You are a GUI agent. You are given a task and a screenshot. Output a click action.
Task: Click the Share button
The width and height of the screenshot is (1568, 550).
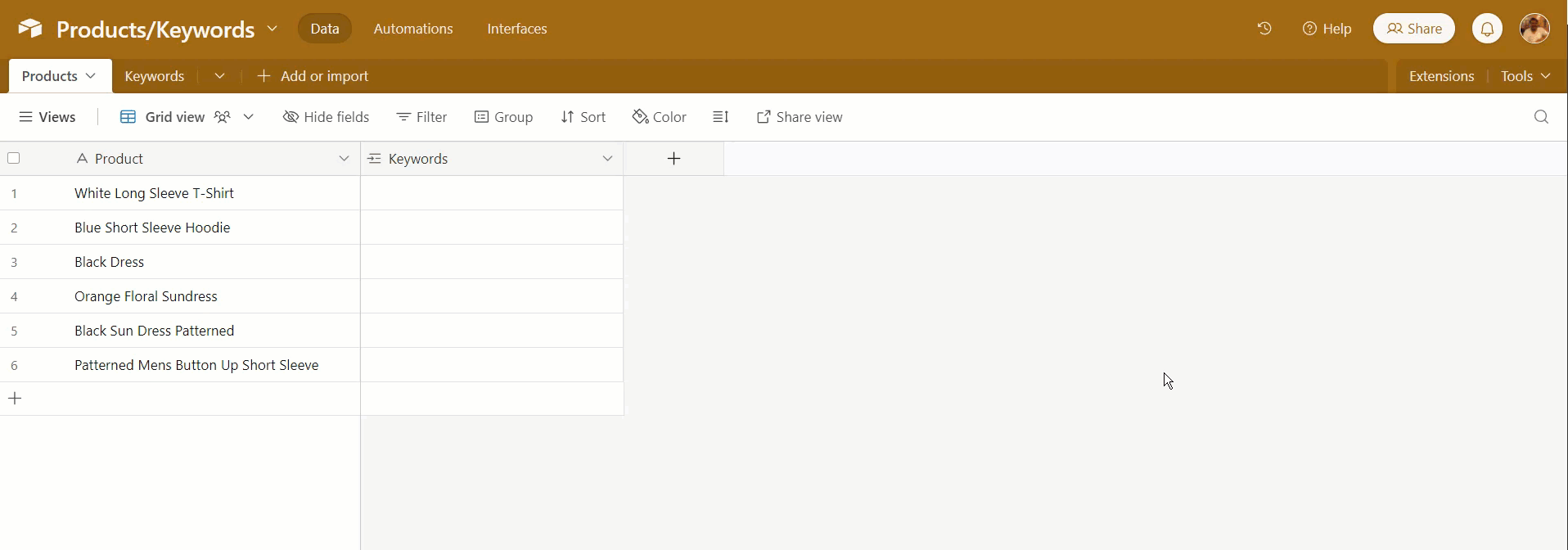[x=1414, y=29]
